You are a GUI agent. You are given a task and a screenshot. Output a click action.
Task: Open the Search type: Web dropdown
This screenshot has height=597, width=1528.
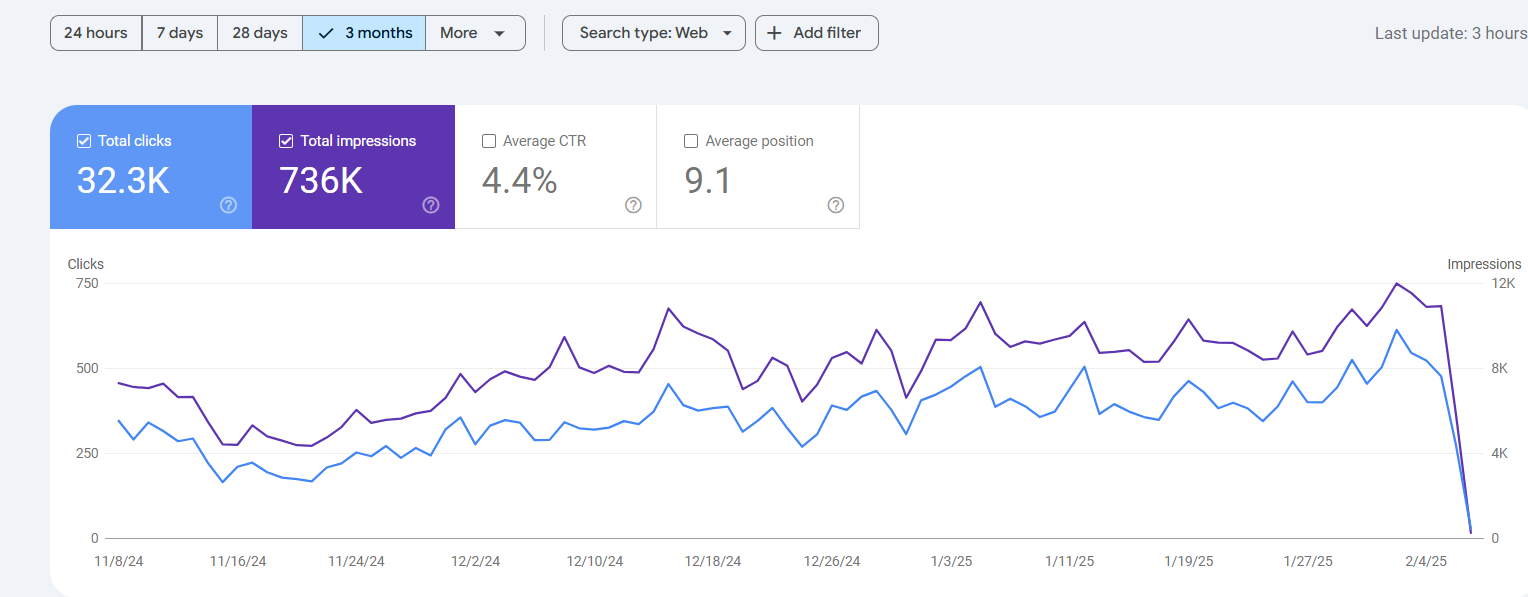(x=654, y=33)
